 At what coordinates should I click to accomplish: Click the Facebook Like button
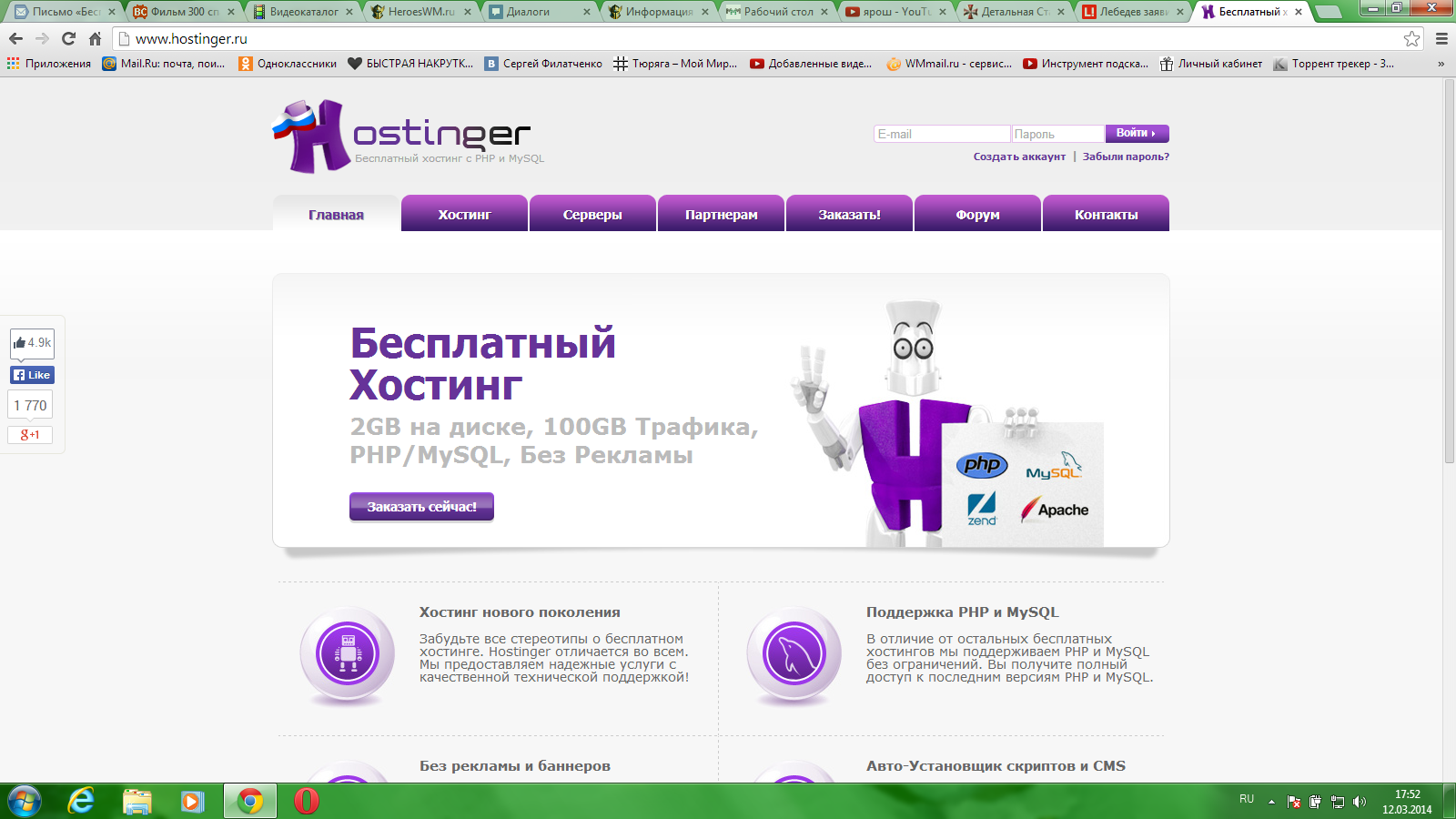[x=32, y=375]
